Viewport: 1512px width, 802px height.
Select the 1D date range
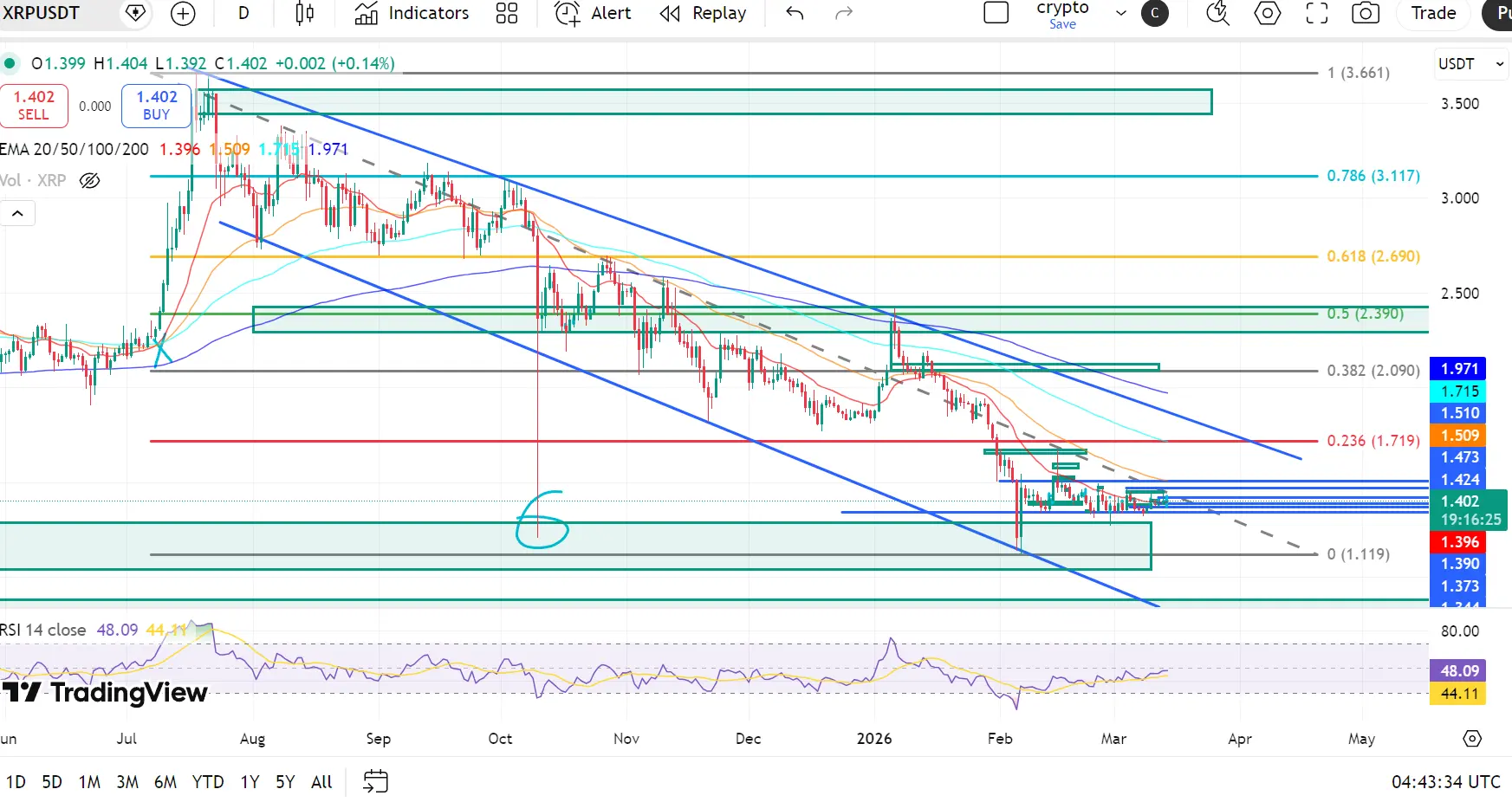pos(16,782)
